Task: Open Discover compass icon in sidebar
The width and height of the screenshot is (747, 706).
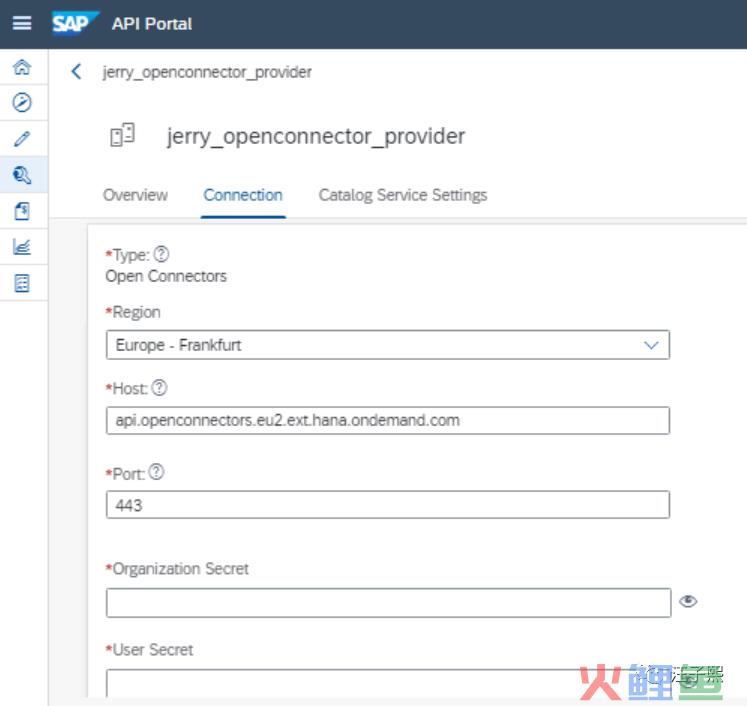Action: pyautogui.click(x=22, y=102)
